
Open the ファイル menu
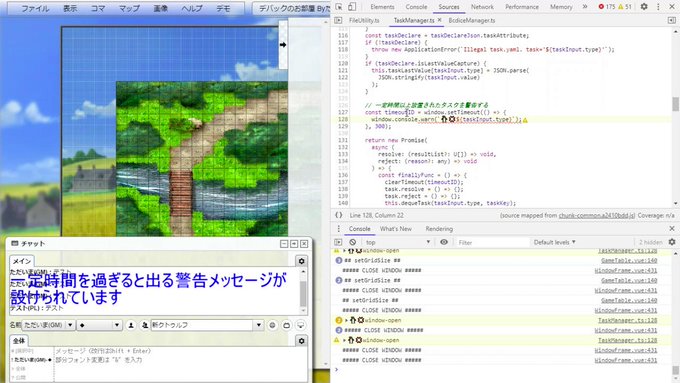pos(35,8)
